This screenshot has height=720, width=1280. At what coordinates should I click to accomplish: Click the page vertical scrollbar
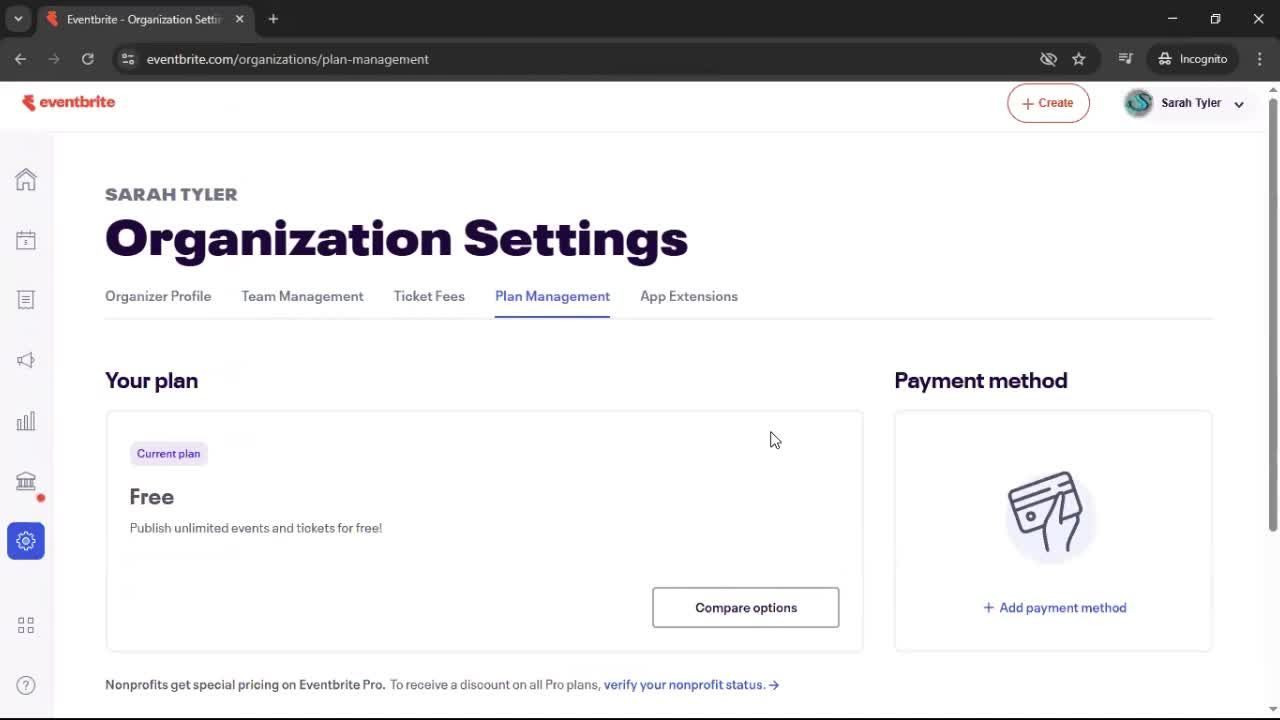point(1273,314)
